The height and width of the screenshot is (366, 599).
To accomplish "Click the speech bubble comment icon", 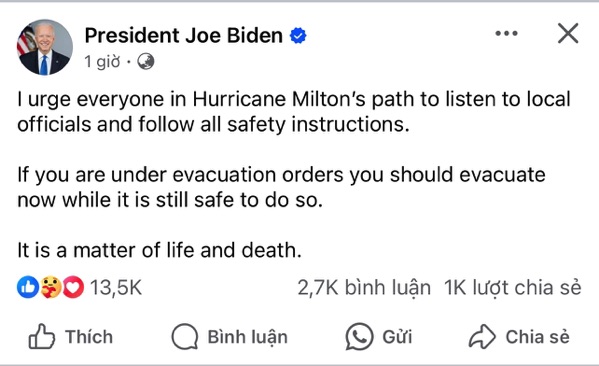I will pyautogui.click(x=185, y=337).
